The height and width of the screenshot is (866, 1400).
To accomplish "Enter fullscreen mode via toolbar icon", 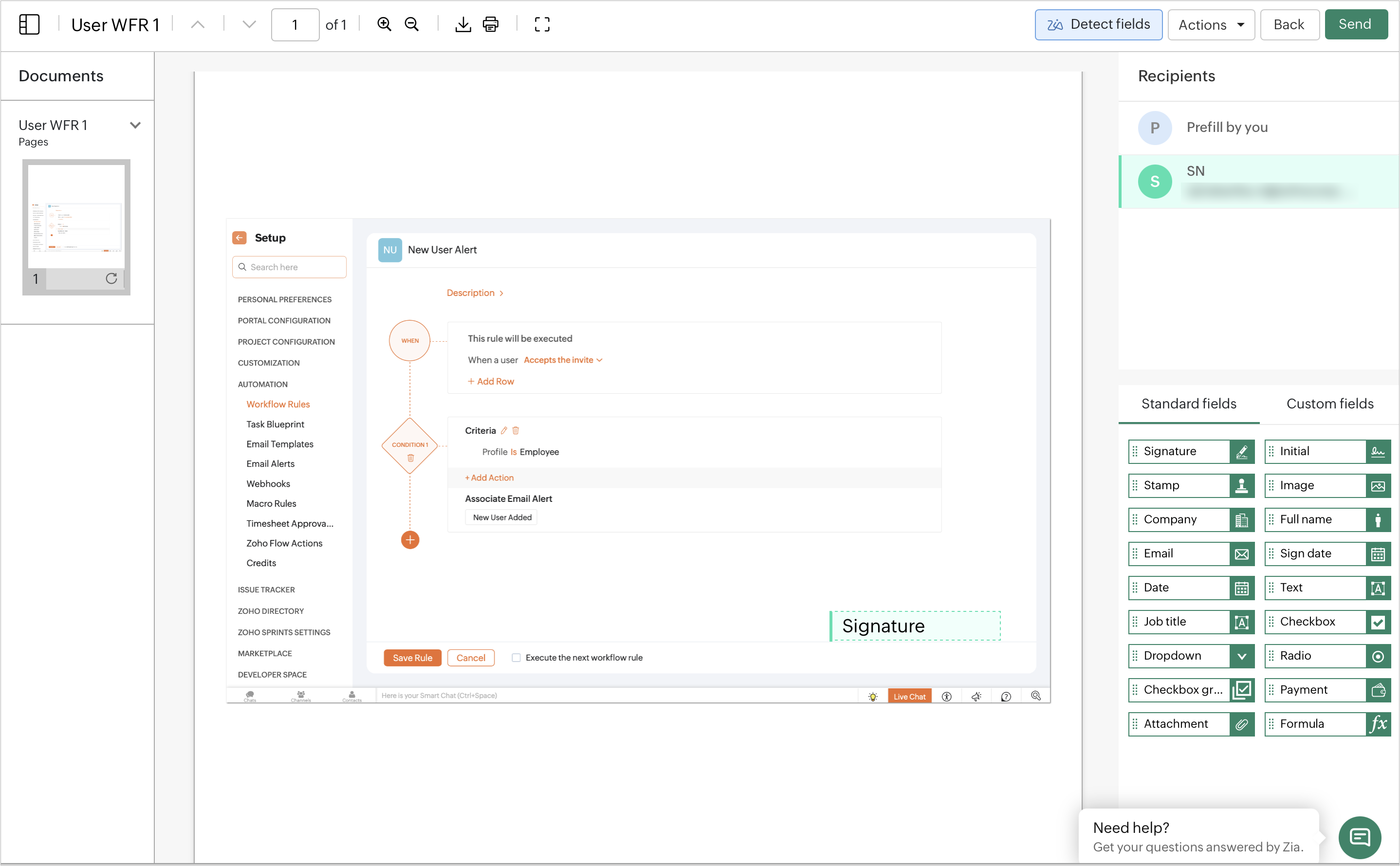I will click(542, 25).
